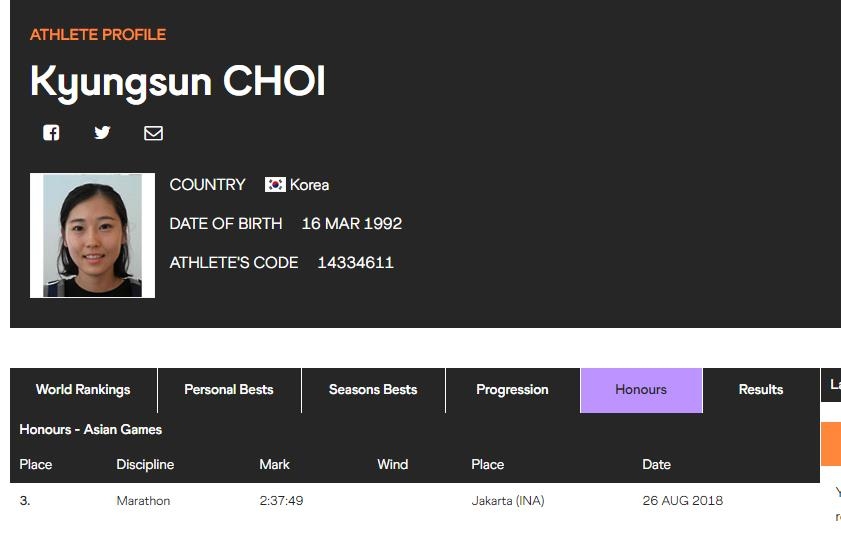
Task: Click the Marathon discipline entry
Action: tap(143, 501)
